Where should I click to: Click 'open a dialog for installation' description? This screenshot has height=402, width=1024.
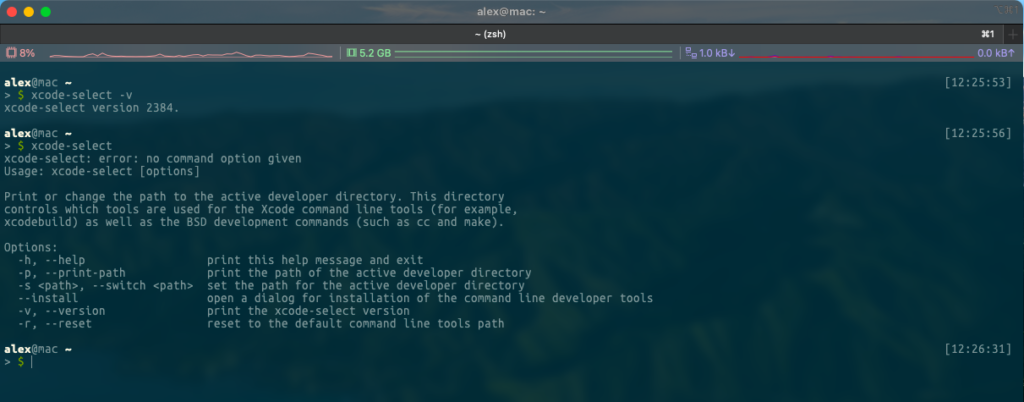pyautogui.click(x=430, y=298)
